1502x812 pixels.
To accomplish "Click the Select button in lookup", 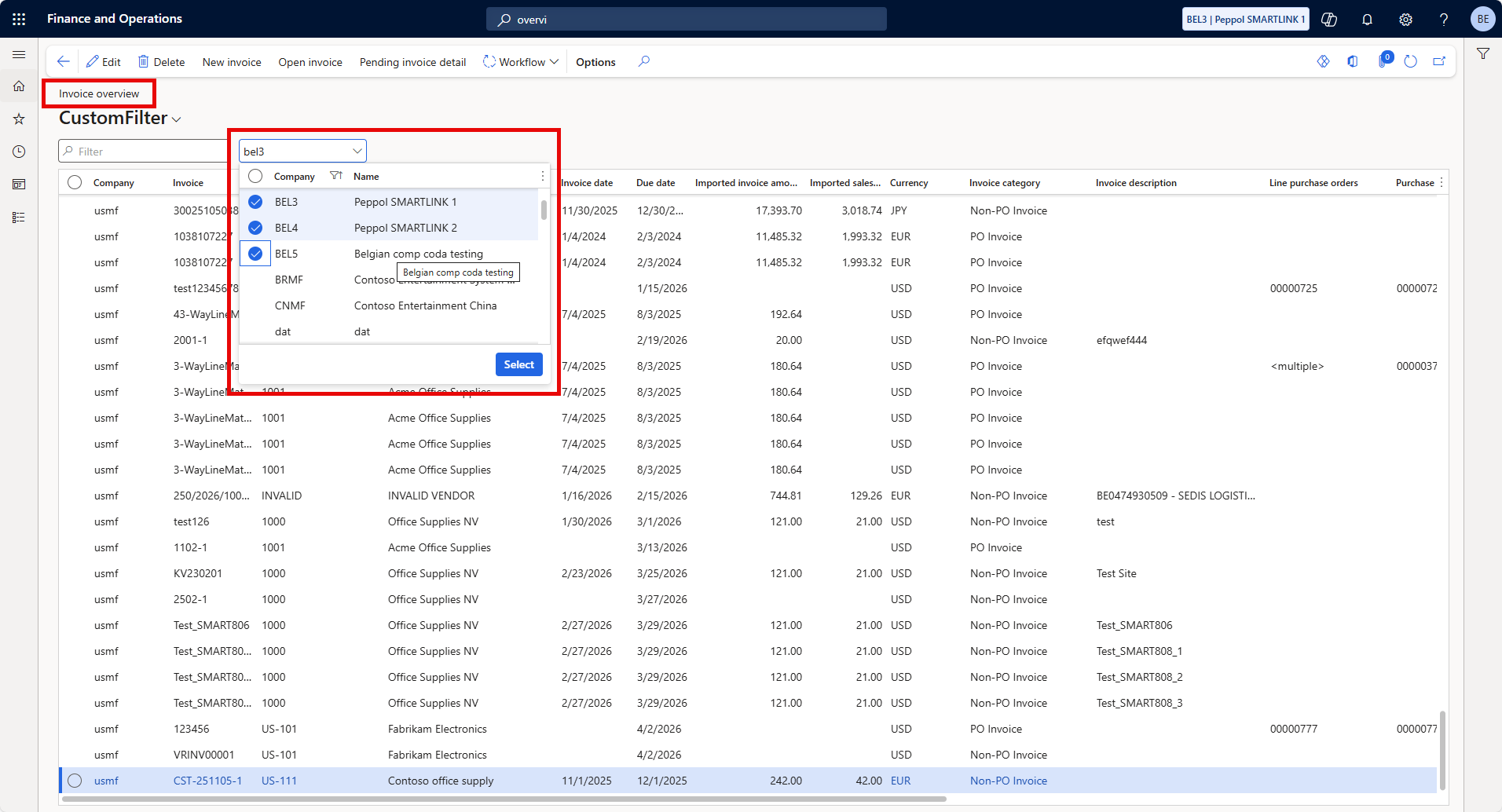I will coord(518,364).
